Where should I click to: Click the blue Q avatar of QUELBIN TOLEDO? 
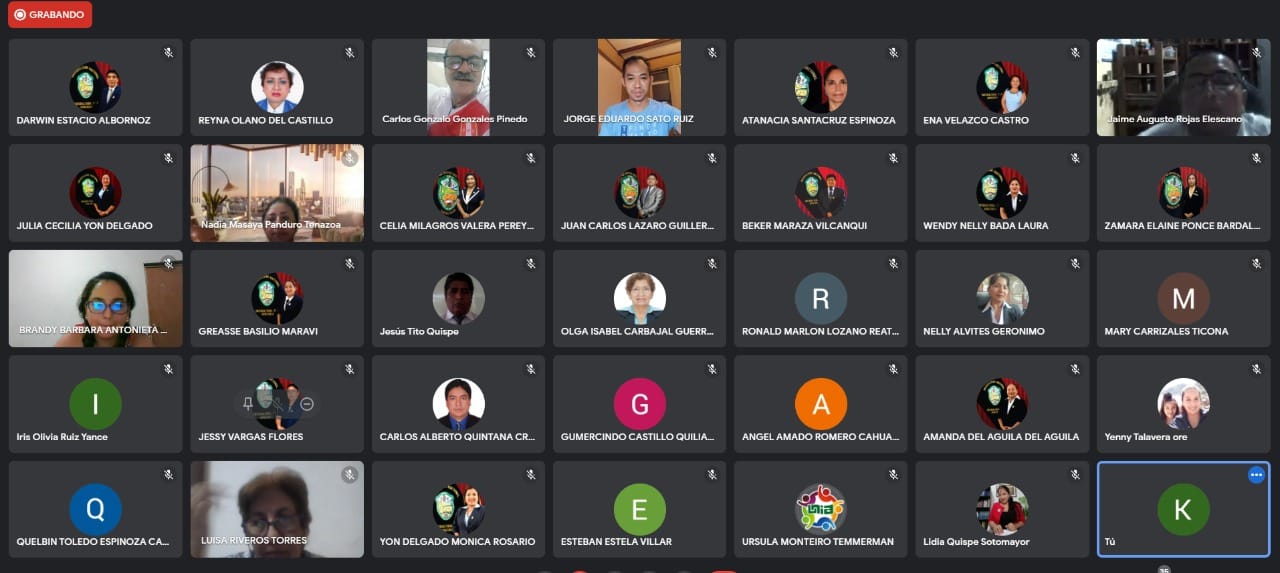(x=96, y=510)
